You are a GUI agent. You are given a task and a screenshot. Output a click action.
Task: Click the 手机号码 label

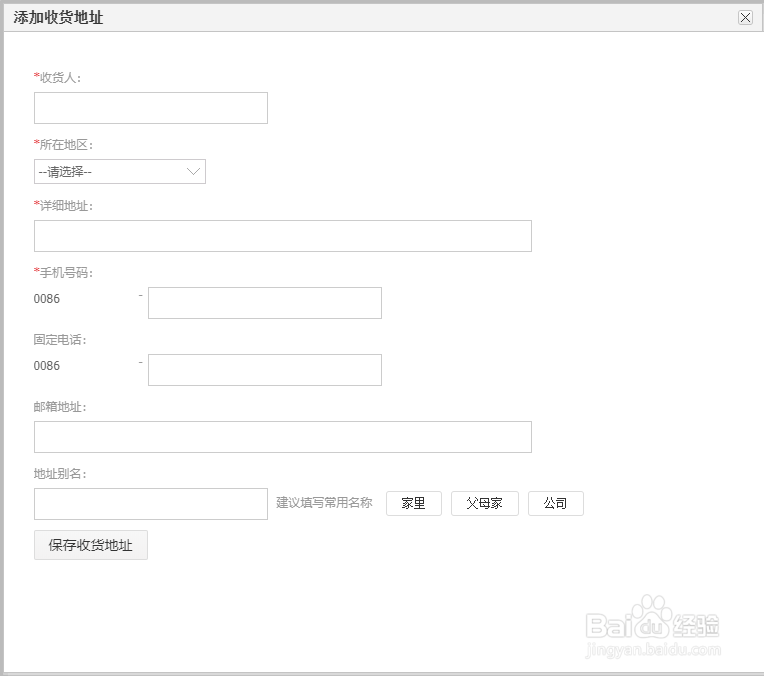point(63,272)
